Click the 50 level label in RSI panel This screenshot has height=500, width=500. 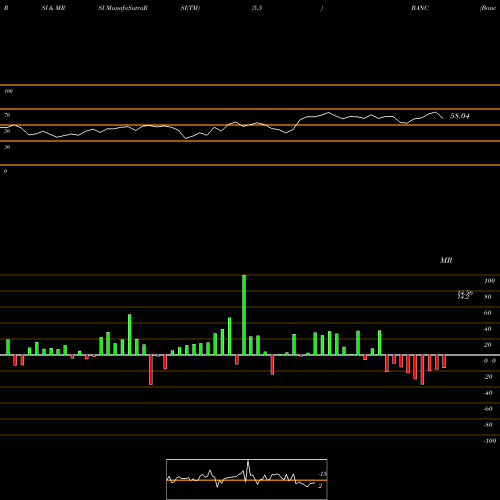tap(7, 131)
